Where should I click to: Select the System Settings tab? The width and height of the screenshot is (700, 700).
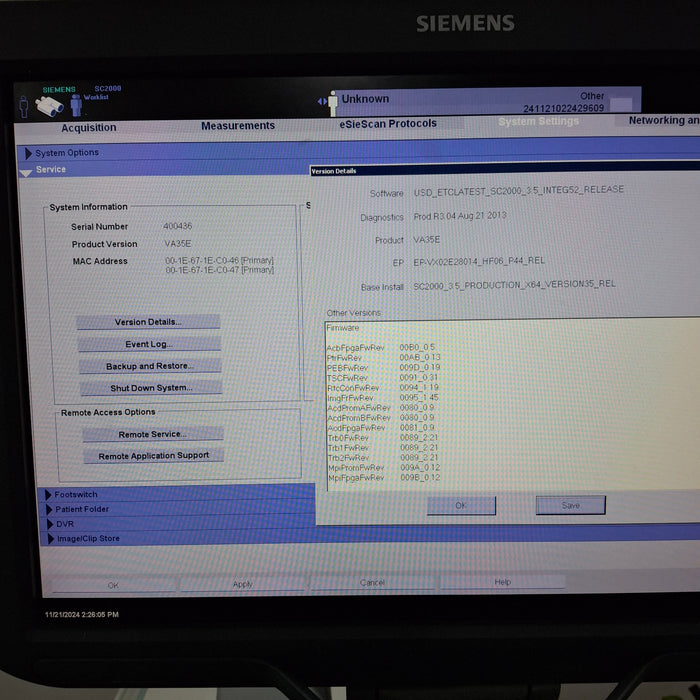[x=538, y=121]
